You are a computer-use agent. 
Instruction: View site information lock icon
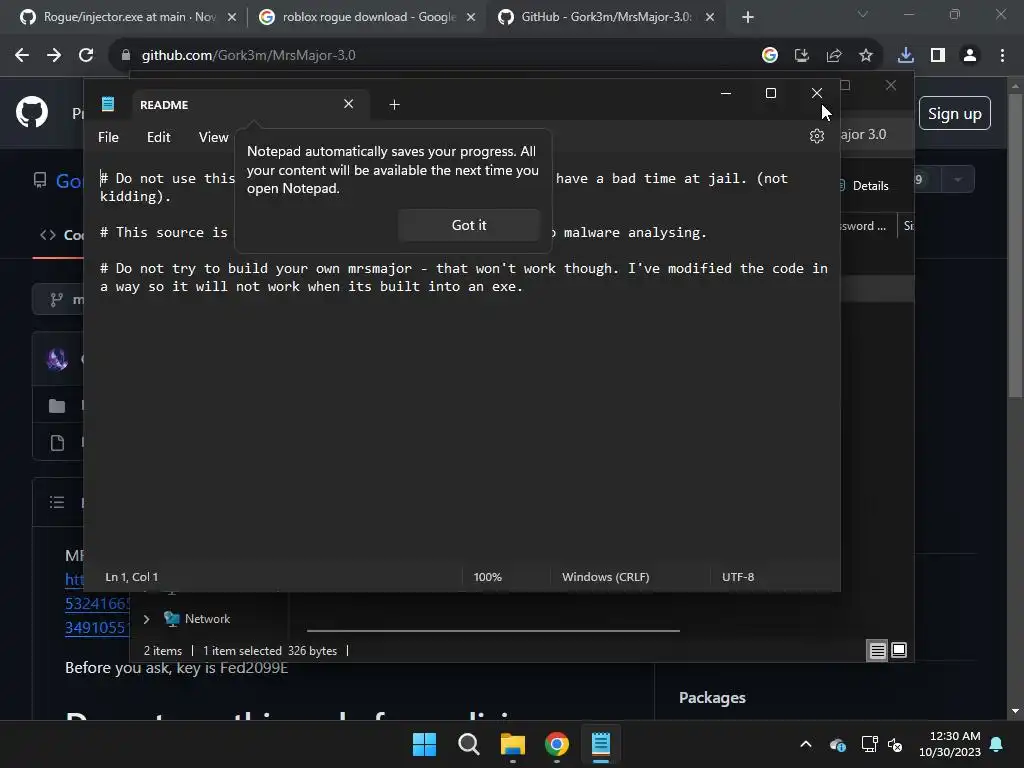pyautogui.click(x=126, y=56)
